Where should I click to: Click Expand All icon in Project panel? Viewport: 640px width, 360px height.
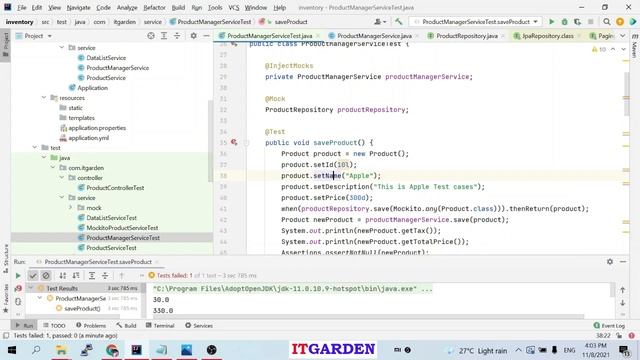(164, 36)
